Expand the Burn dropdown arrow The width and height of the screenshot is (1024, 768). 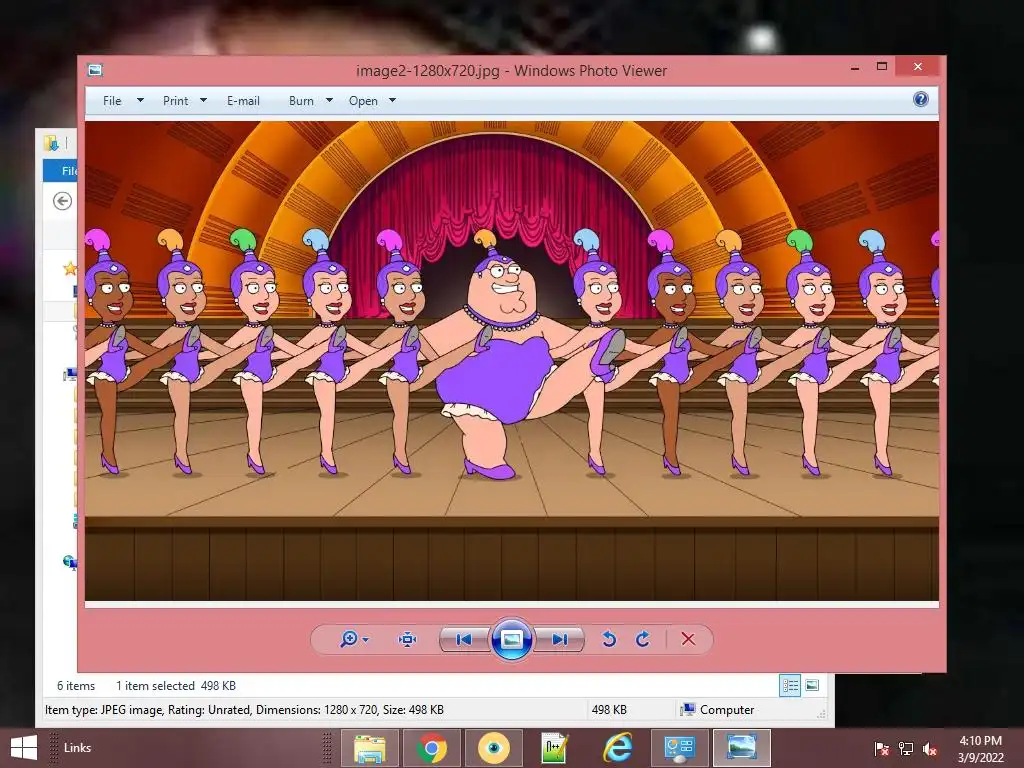[329, 101]
